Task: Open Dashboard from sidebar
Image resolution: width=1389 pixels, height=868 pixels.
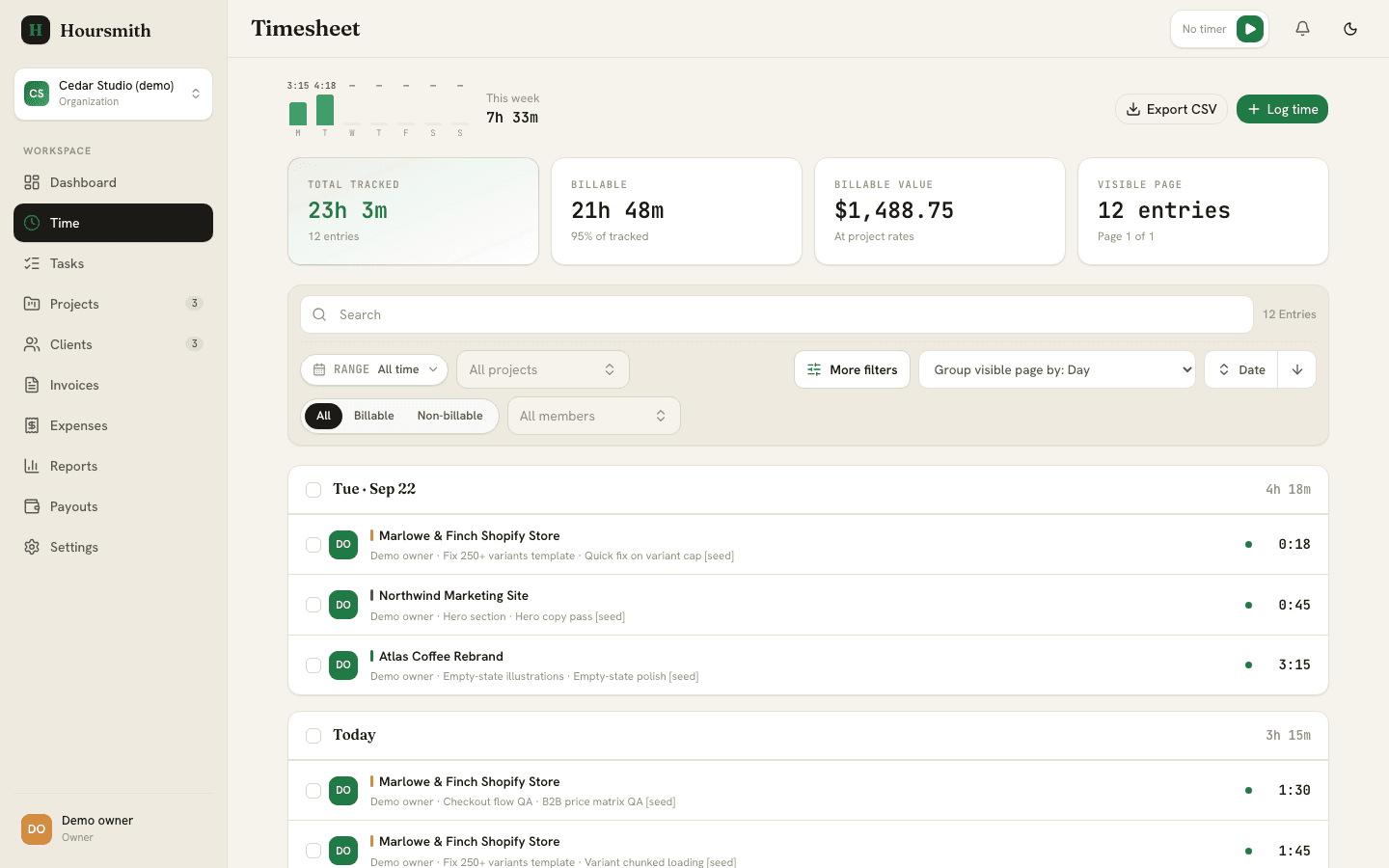Action: (113, 182)
